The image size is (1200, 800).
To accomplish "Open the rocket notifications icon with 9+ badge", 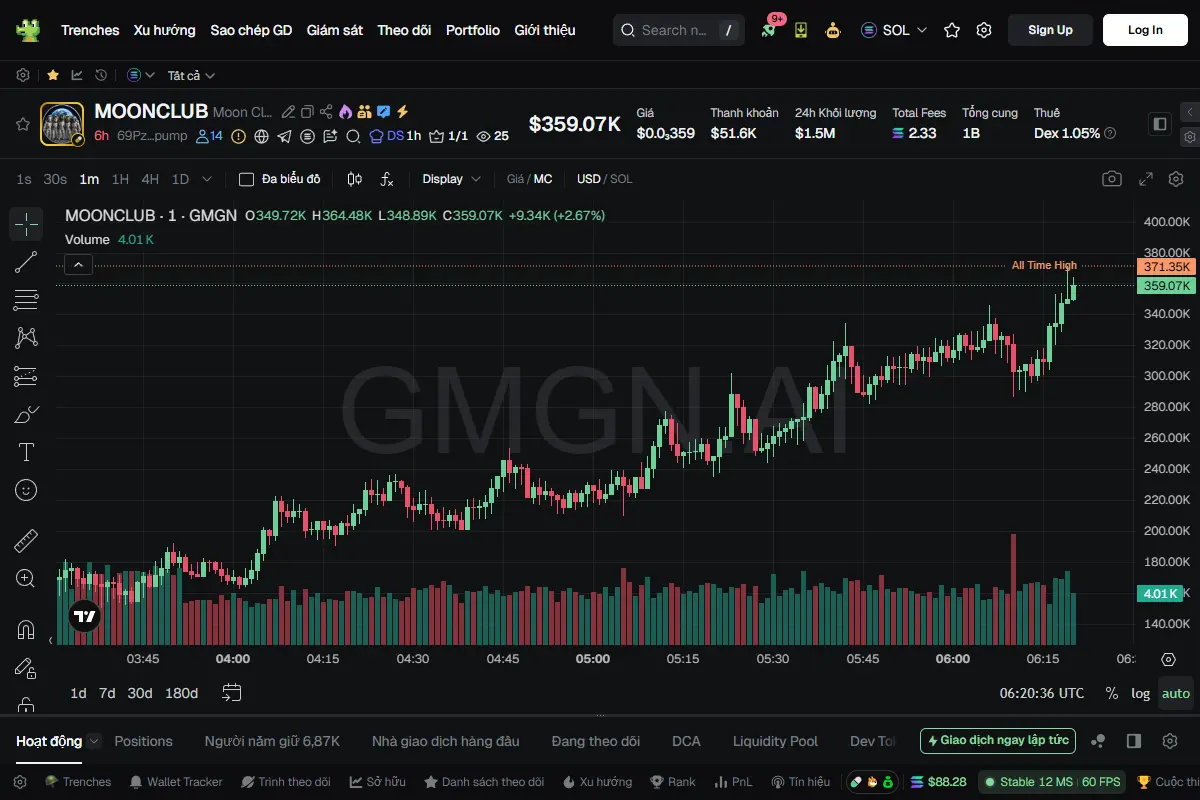I will [x=769, y=30].
